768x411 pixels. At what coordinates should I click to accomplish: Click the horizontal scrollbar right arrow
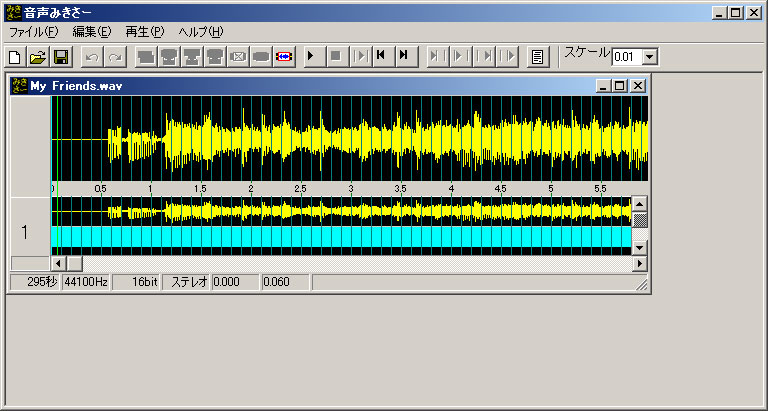click(x=640, y=264)
